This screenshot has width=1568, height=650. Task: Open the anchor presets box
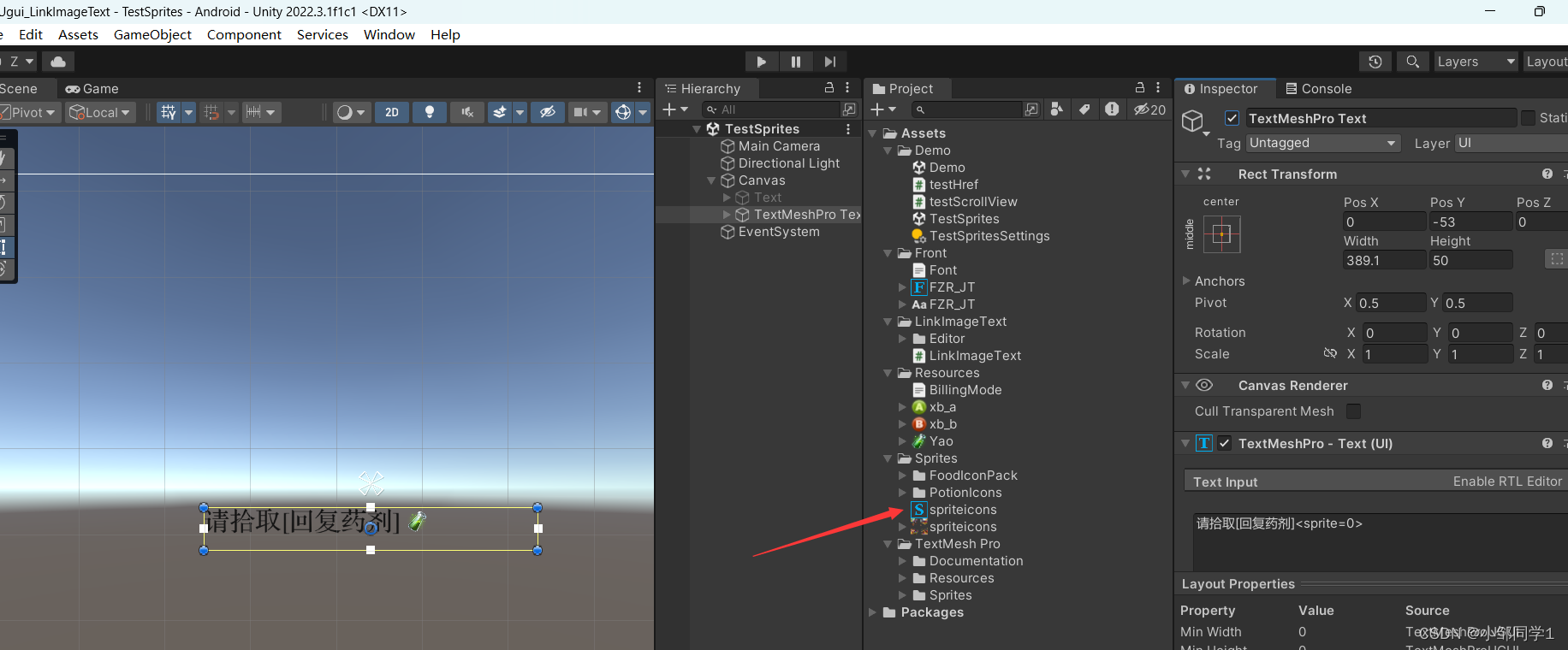tap(1221, 233)
